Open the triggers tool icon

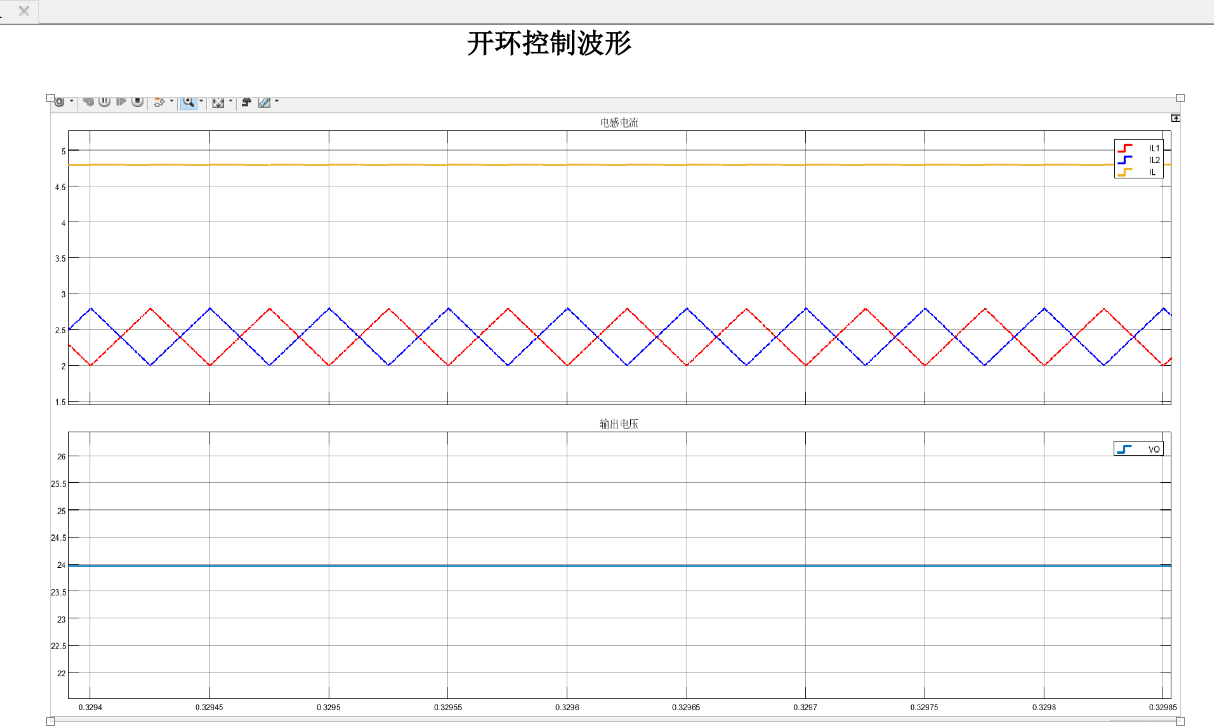[246, 102]
